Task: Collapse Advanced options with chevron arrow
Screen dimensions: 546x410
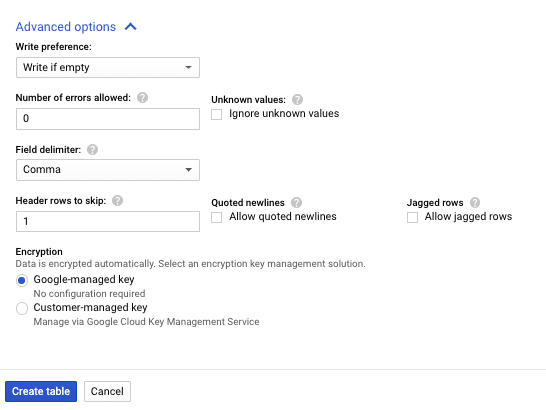Action: (x=131, y=26)
